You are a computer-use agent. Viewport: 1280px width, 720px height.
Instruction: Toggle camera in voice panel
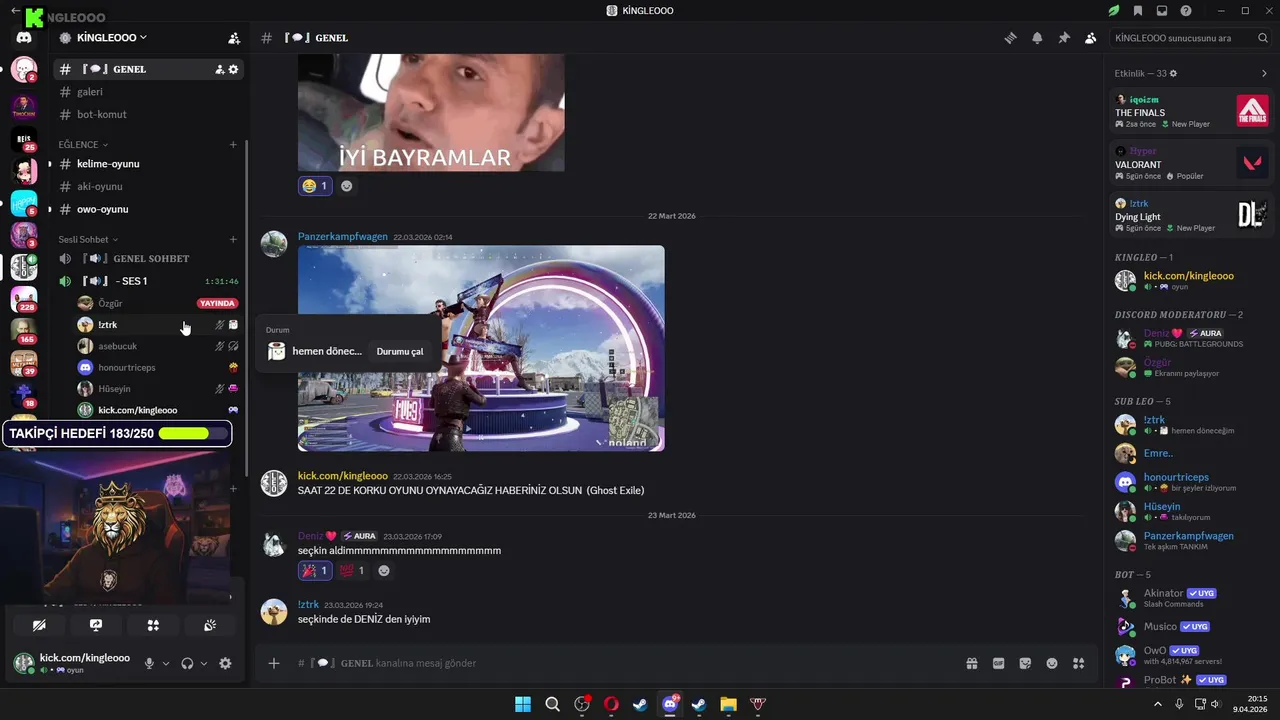(39, 625)
